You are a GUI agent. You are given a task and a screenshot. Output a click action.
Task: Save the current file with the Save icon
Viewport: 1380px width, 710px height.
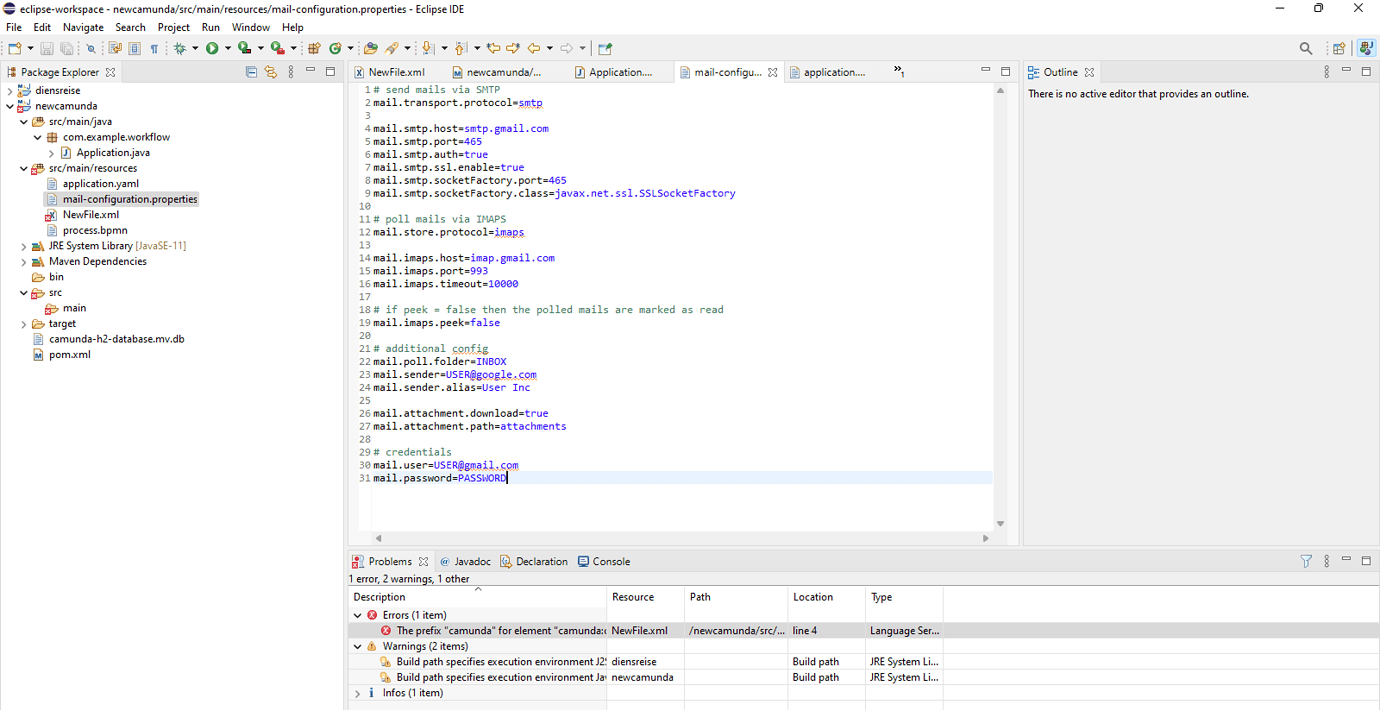click(45, 48)
